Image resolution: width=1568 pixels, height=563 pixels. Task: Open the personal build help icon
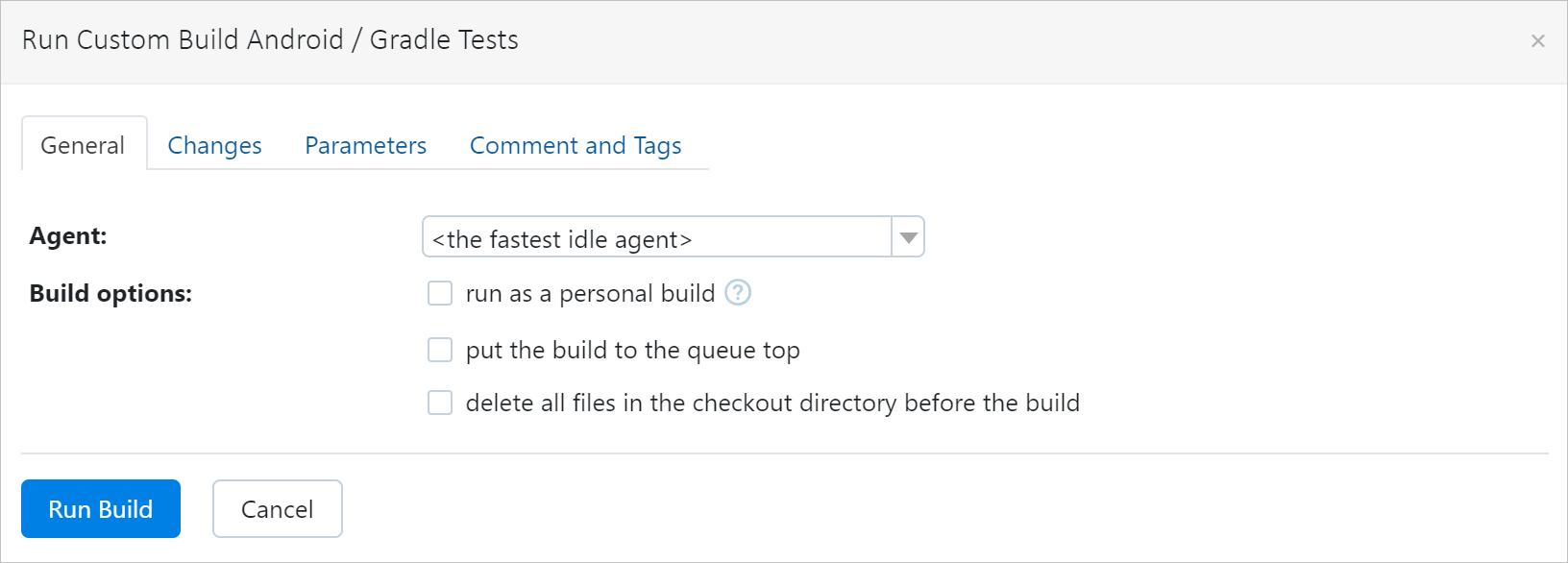coord(738,292)
